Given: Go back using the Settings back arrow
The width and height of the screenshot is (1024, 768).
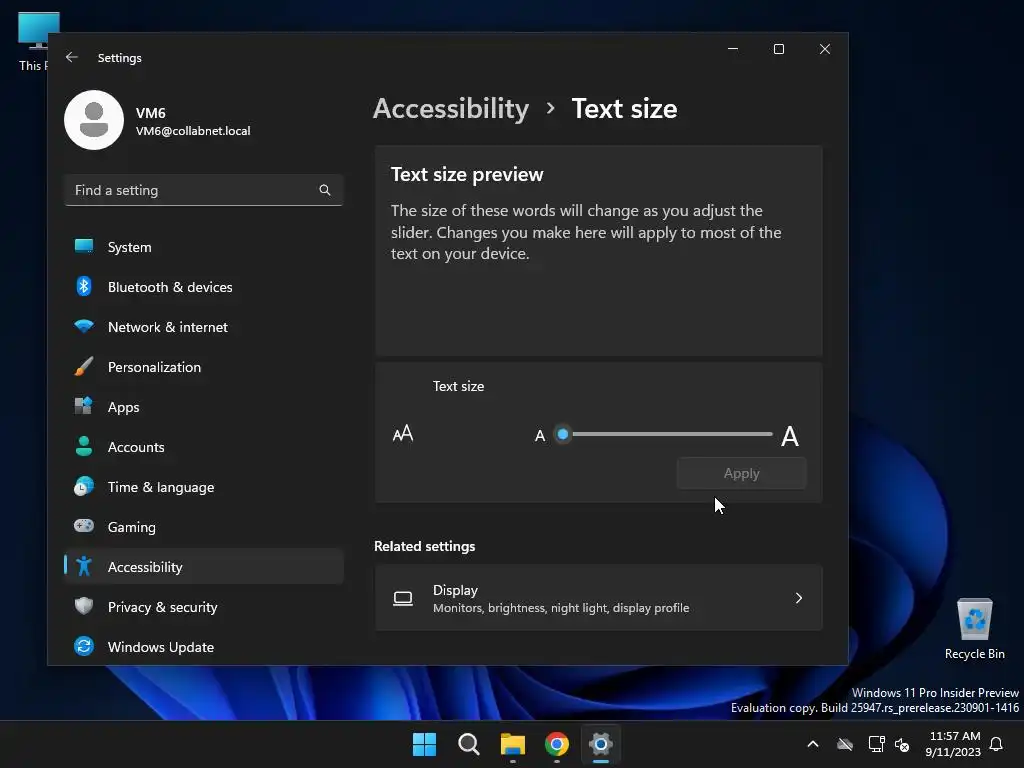Looking at the screenshot, I should 72,57.
